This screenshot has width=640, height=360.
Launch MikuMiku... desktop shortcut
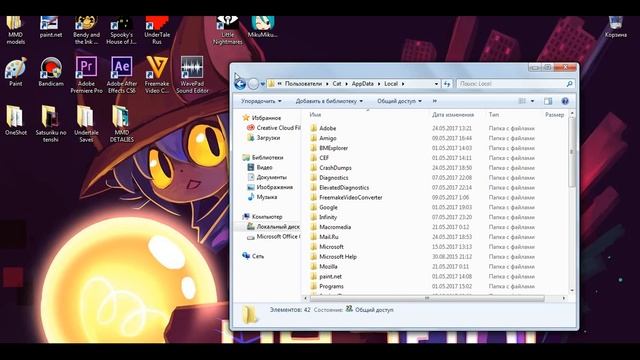(262, 28)
